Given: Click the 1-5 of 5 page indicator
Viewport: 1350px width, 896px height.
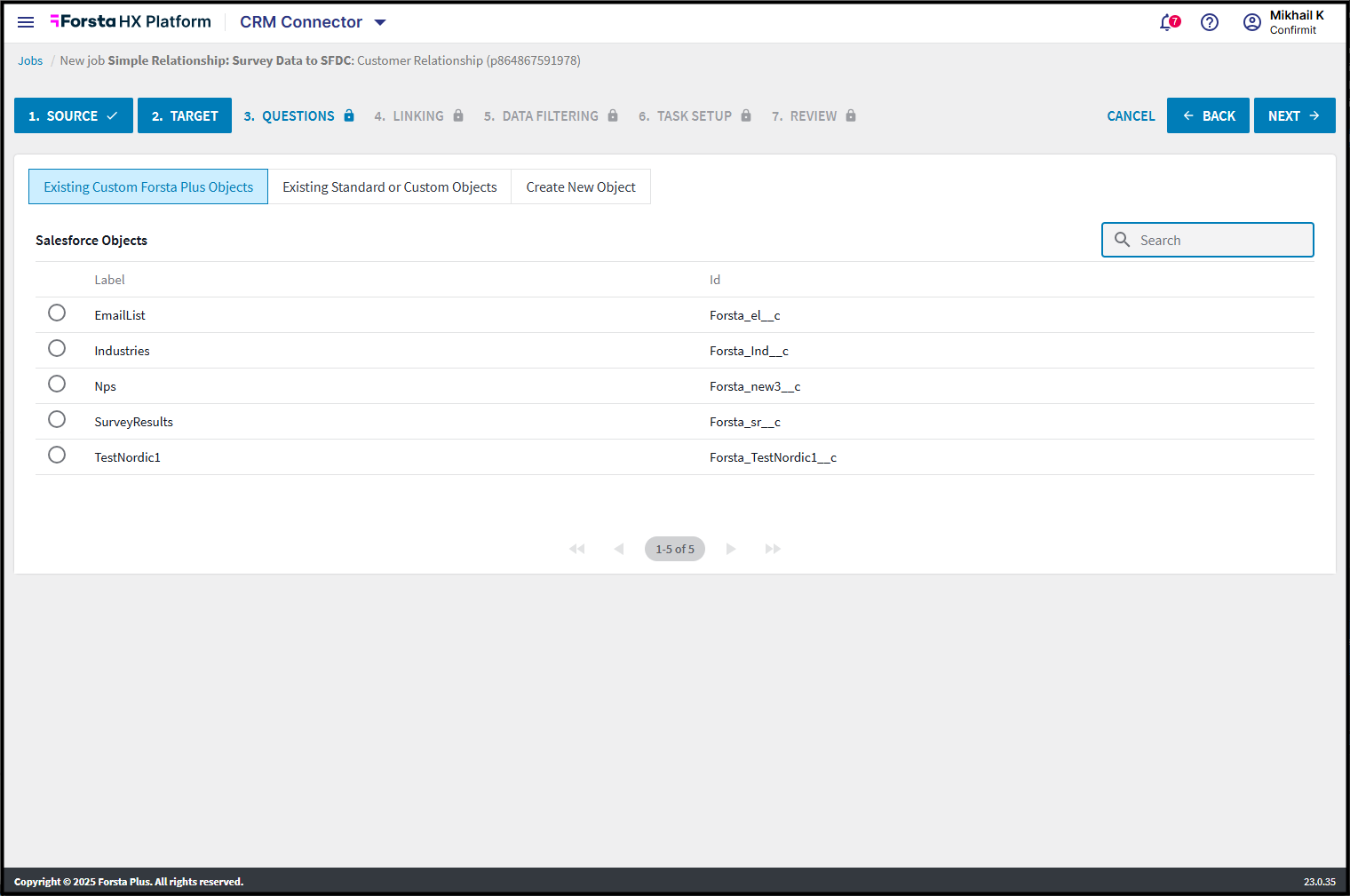Looking at the screenshot, I should coord(675,549).
